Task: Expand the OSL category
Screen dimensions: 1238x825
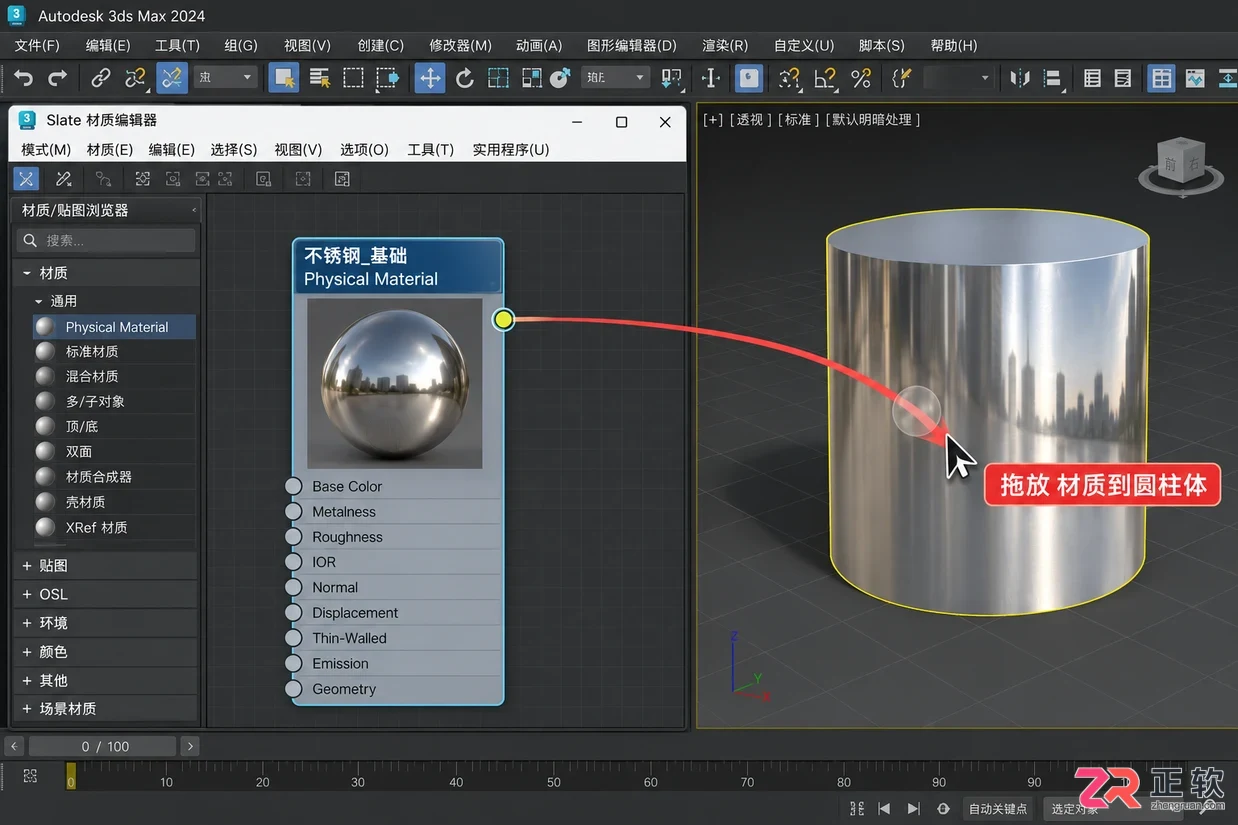Action: pos(27,594)
